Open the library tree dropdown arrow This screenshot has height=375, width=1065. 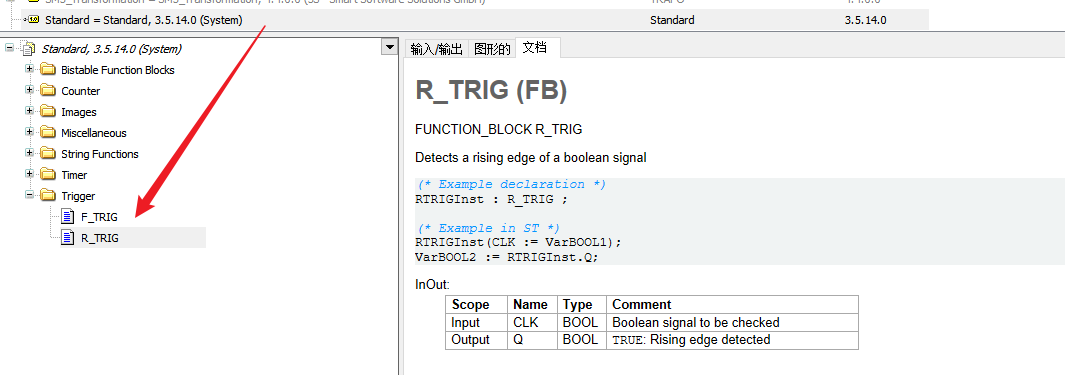389,48
